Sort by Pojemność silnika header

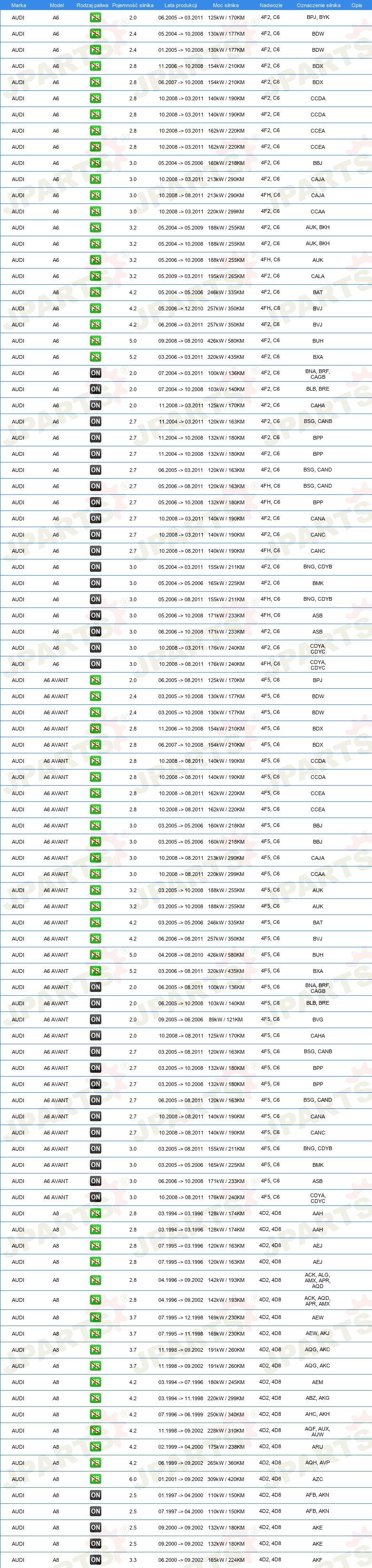pyautogui.click(x=133, y=5)
